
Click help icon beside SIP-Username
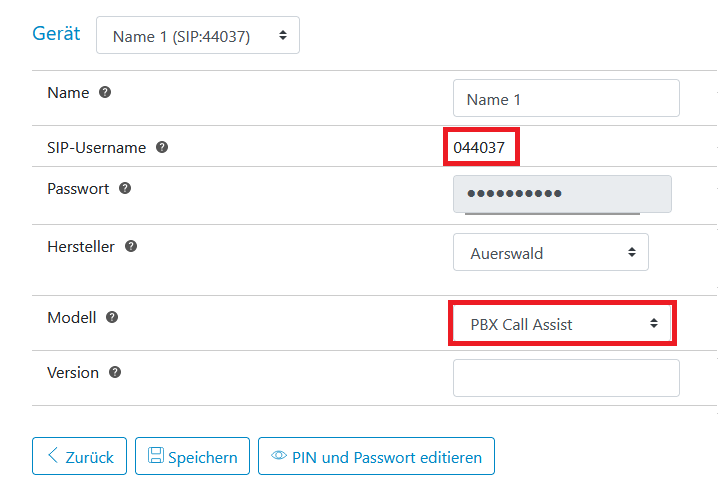click(162, 147)
